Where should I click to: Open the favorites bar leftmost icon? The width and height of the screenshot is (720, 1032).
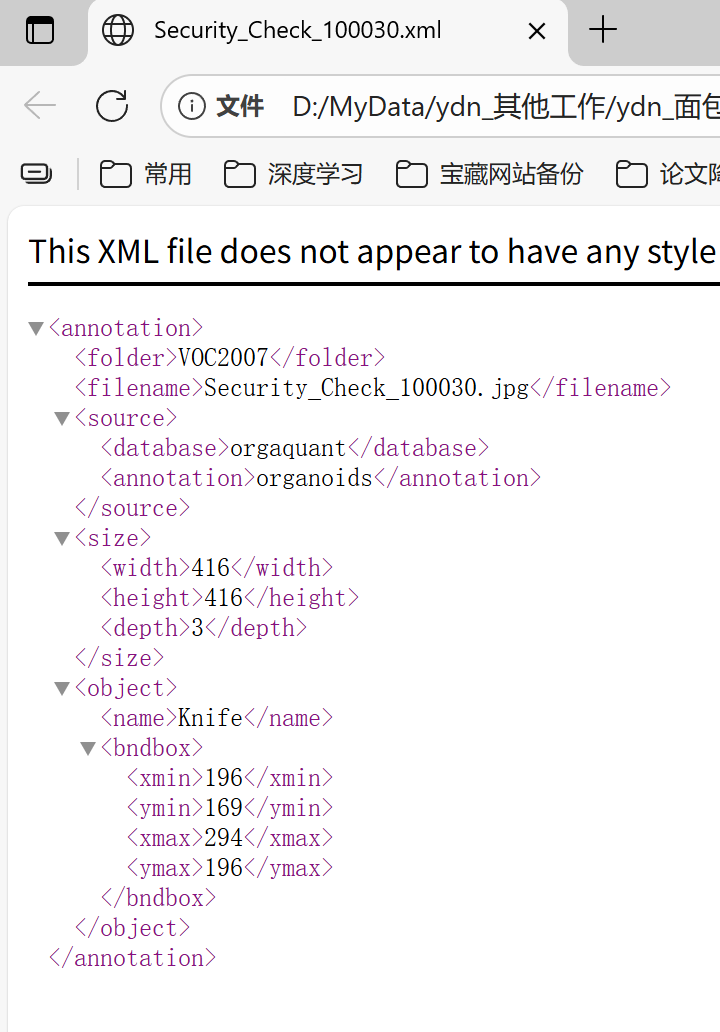(x=37, y=174)
